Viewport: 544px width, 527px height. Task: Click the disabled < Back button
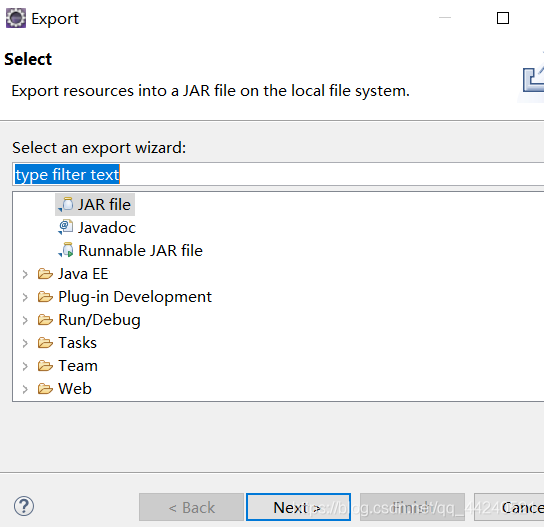click(191, 507)
